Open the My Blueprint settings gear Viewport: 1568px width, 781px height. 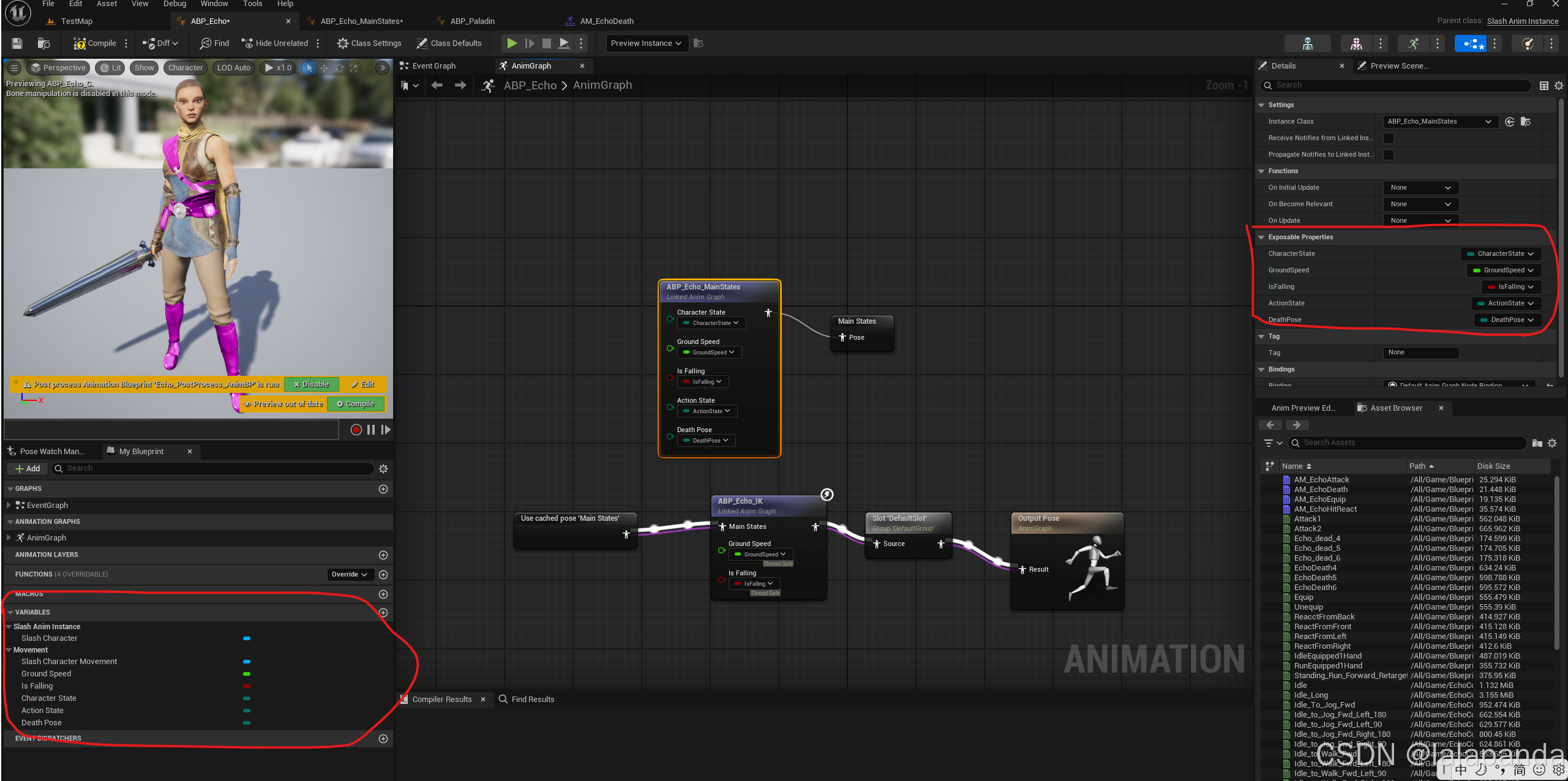(383, 469)
